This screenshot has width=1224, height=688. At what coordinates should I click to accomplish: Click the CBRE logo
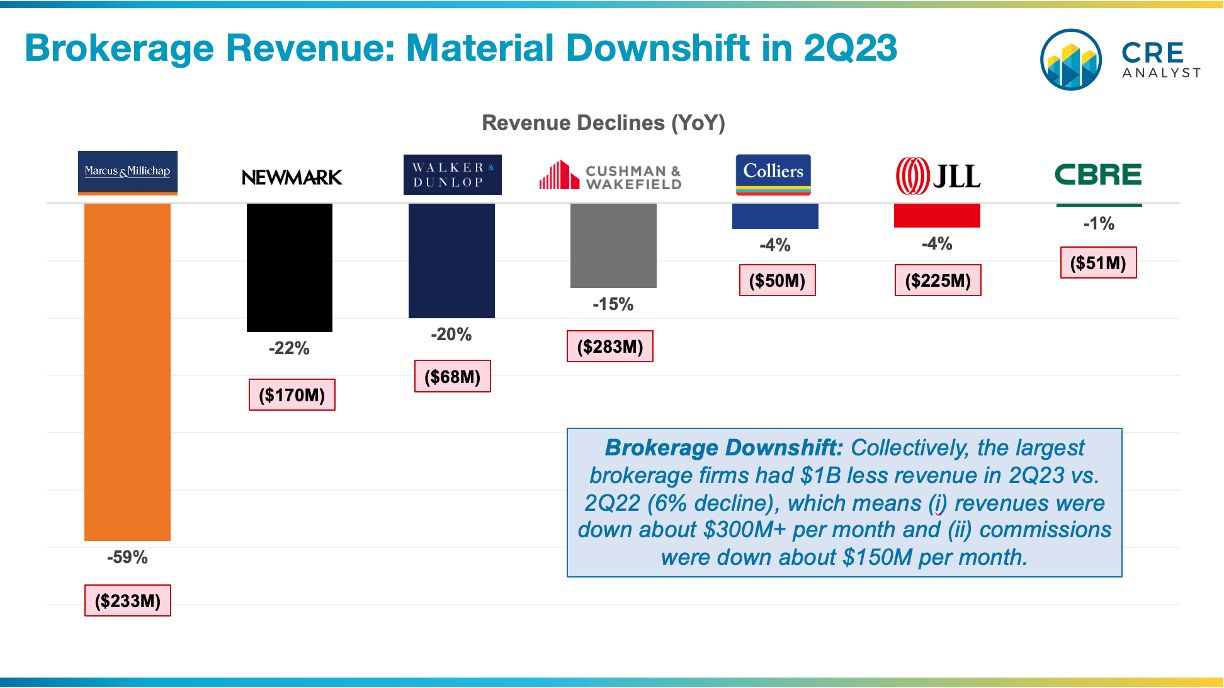pos(1098,176)
